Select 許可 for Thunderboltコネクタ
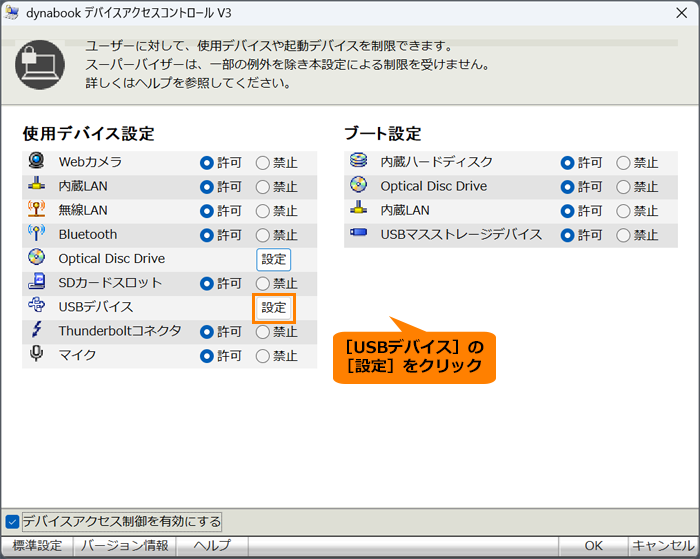Image resolution: width=700 pixels, height=559 pixels. point(207,332)
